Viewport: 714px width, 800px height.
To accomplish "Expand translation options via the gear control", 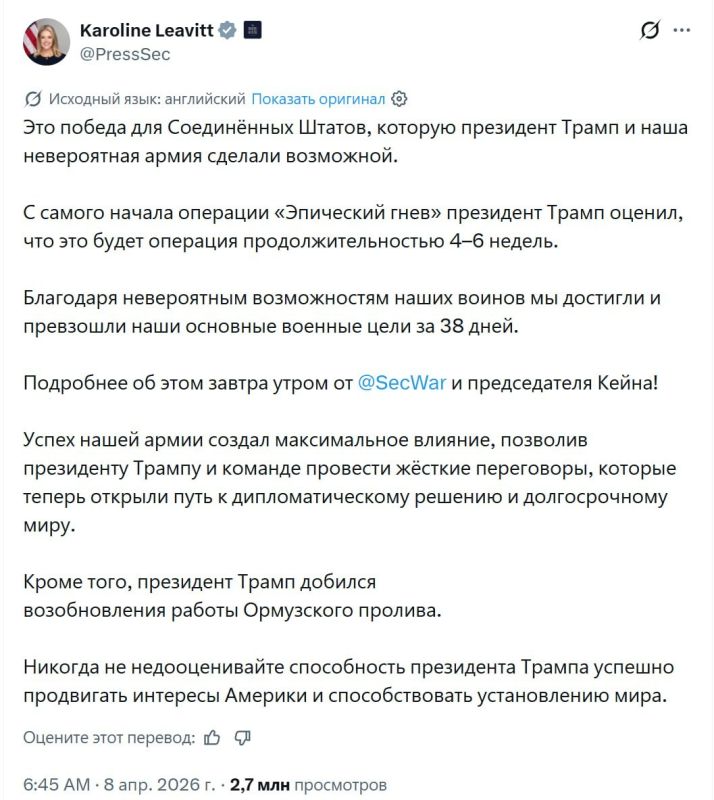I will click(x=400, y=100).
